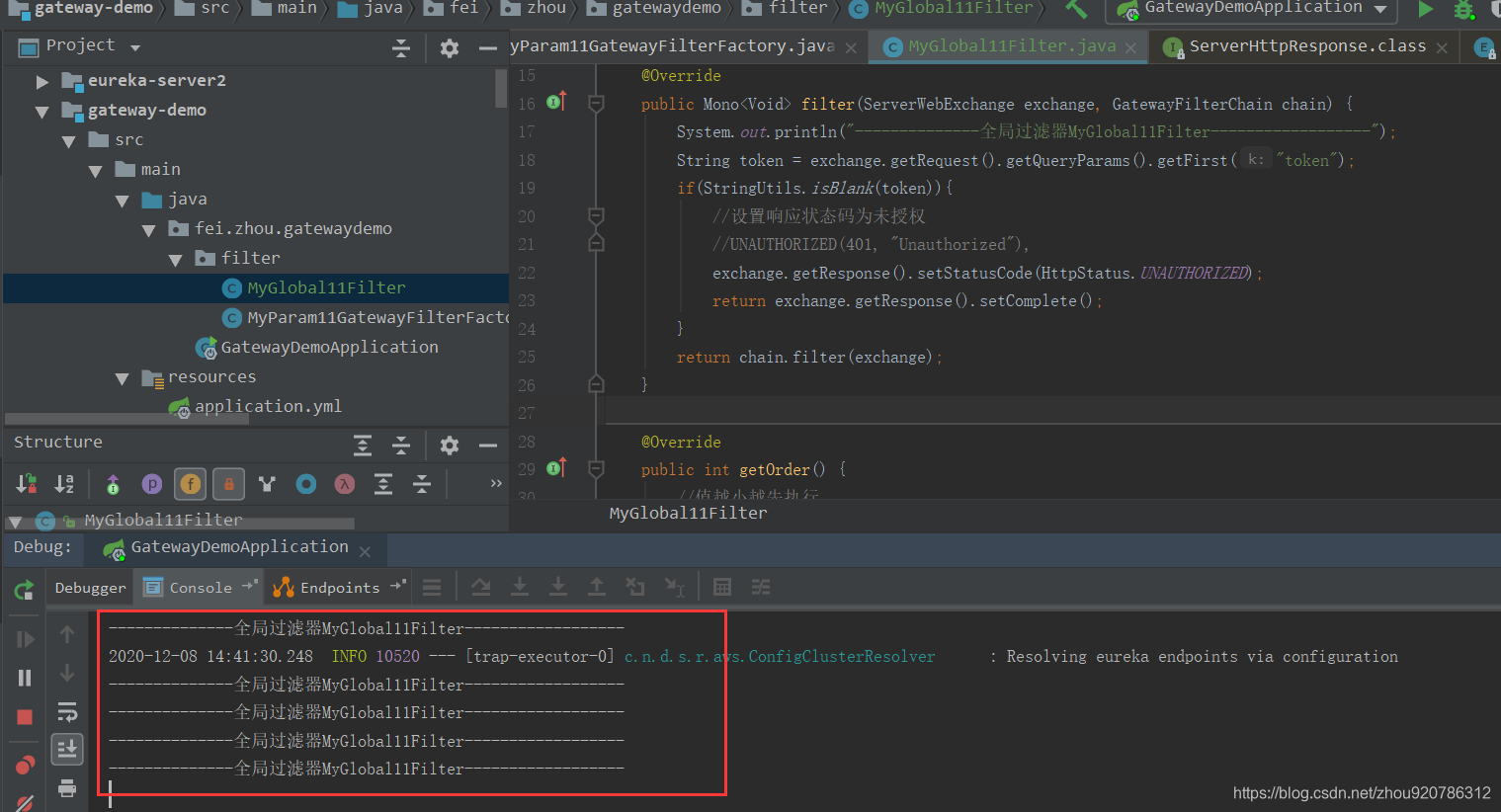Collapse all in Project panel header
This screenshot has width=1501, height=812.
tap(401, 48)
